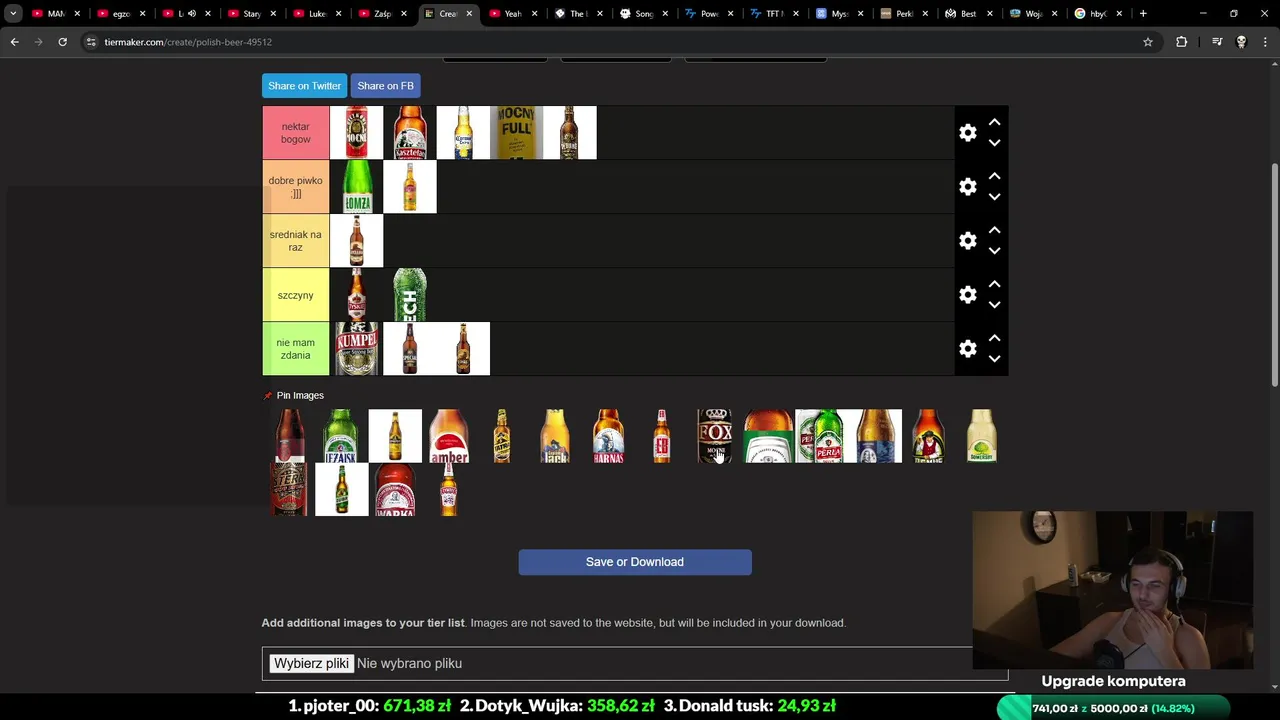Toggle Pin Images option

pyautogui.click(x=294, y=395)
